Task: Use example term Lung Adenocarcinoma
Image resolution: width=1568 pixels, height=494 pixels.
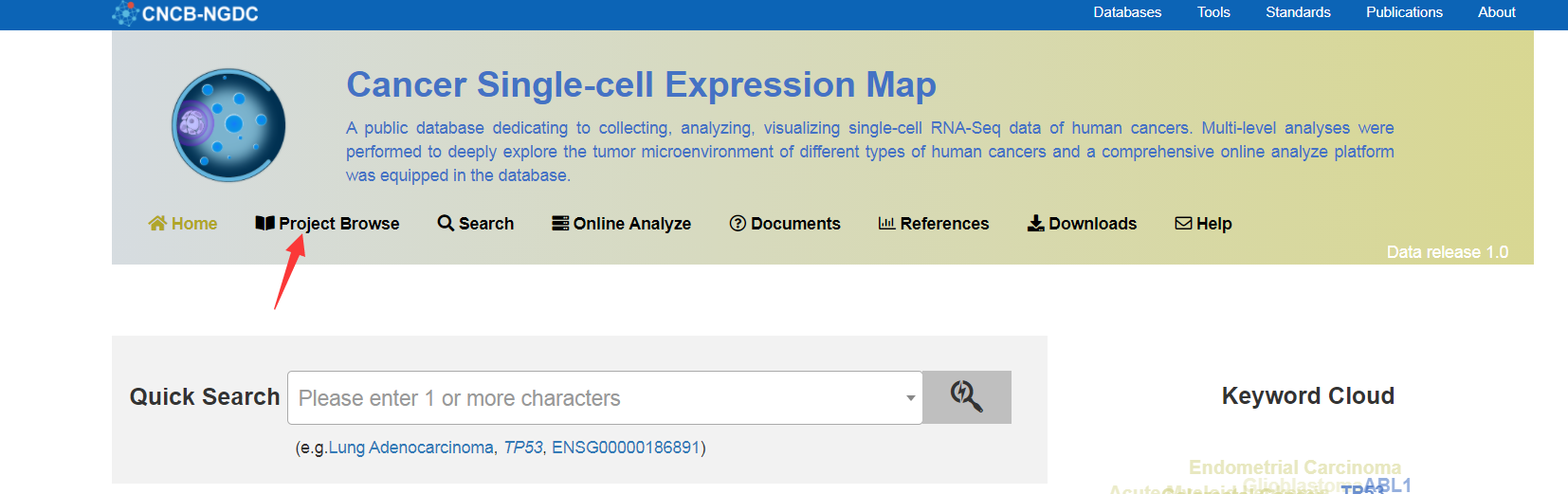Action: 410,448
